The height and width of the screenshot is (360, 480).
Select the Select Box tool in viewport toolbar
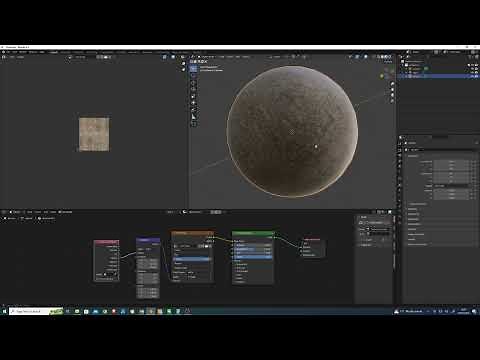[x=193, y=69]
